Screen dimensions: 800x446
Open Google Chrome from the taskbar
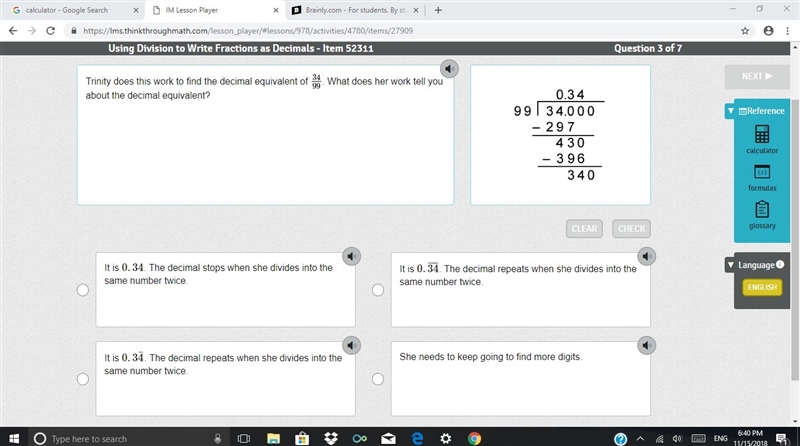474,438
